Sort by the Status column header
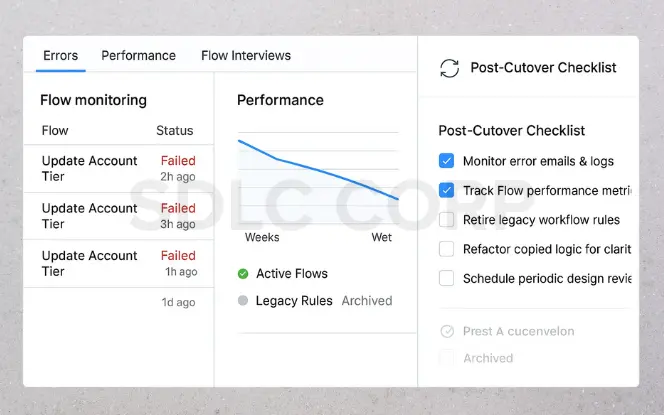 point(174,131)
